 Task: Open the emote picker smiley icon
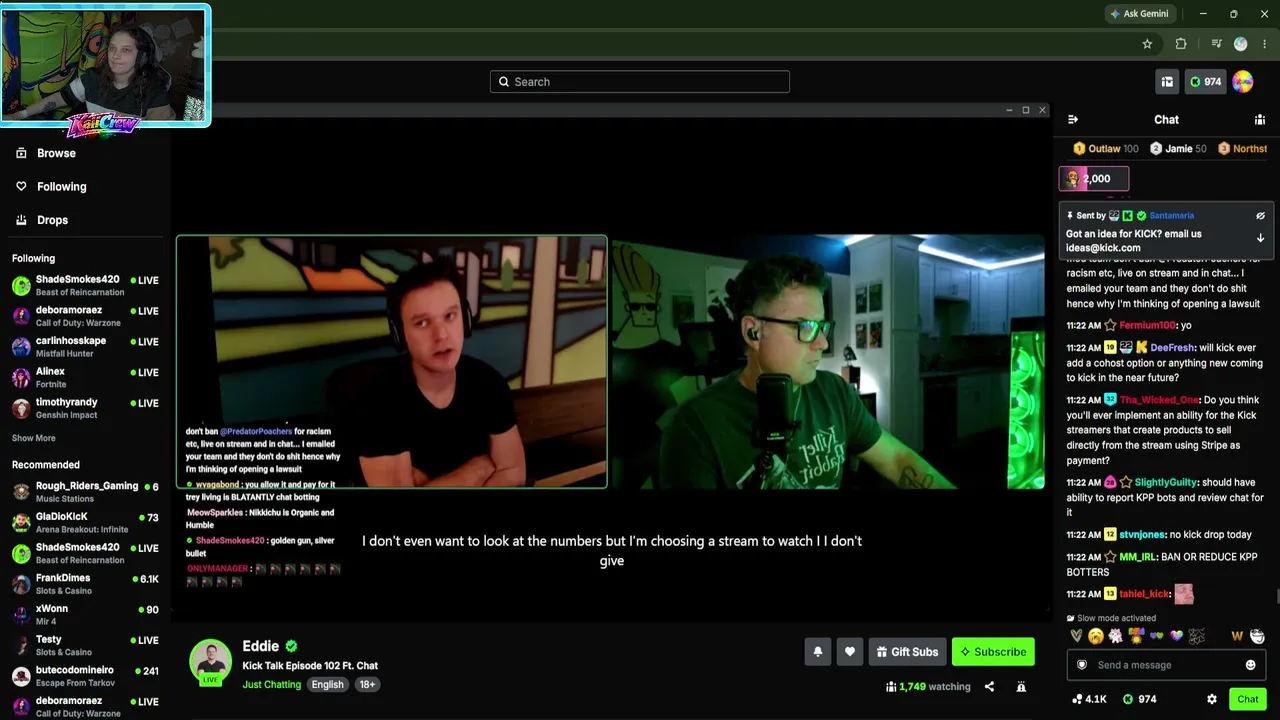[x=1250, y=665]
